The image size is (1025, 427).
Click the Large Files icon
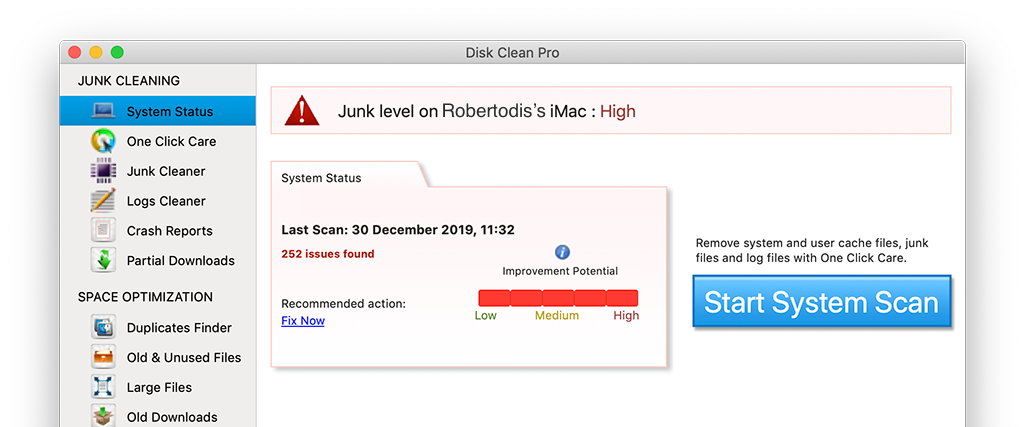103,386
